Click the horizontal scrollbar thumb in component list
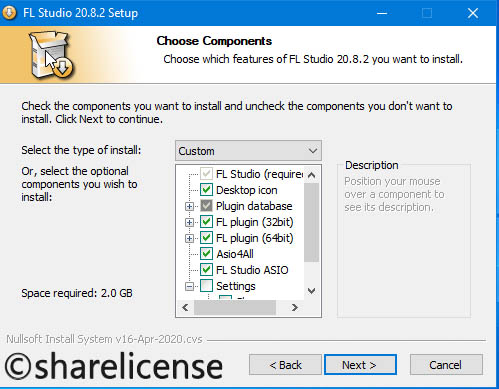Image resolution: width=499 pixels, height=389 pixels. point(235,307)
